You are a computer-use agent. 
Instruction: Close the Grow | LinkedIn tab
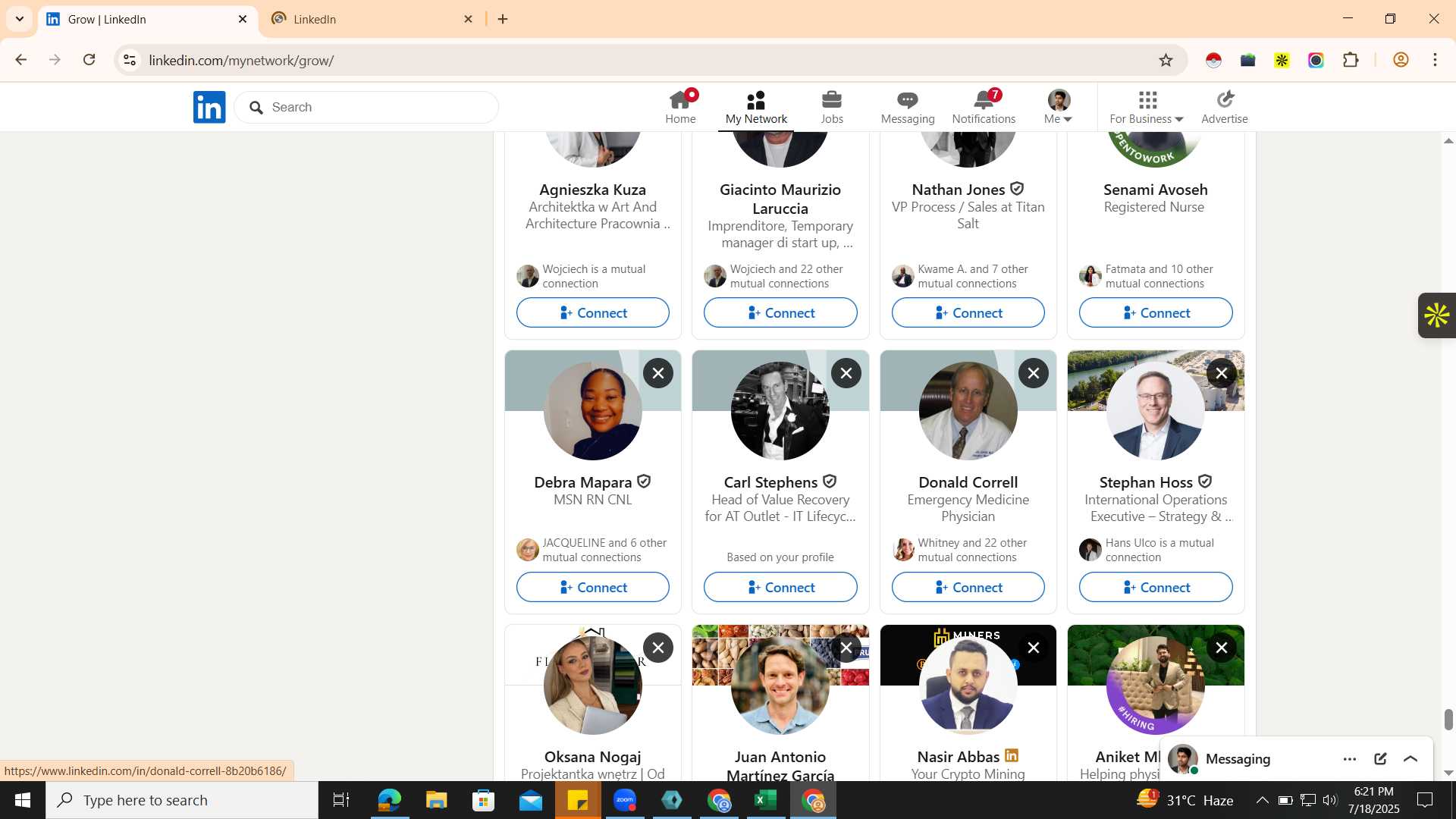click(x=243, y=19)
